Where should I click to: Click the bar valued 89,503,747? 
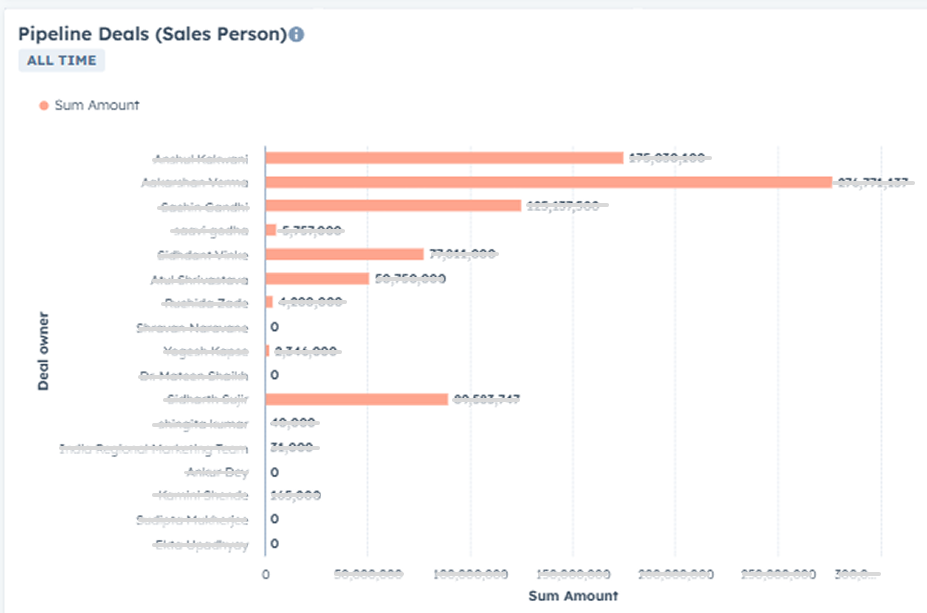click(356, 399)
